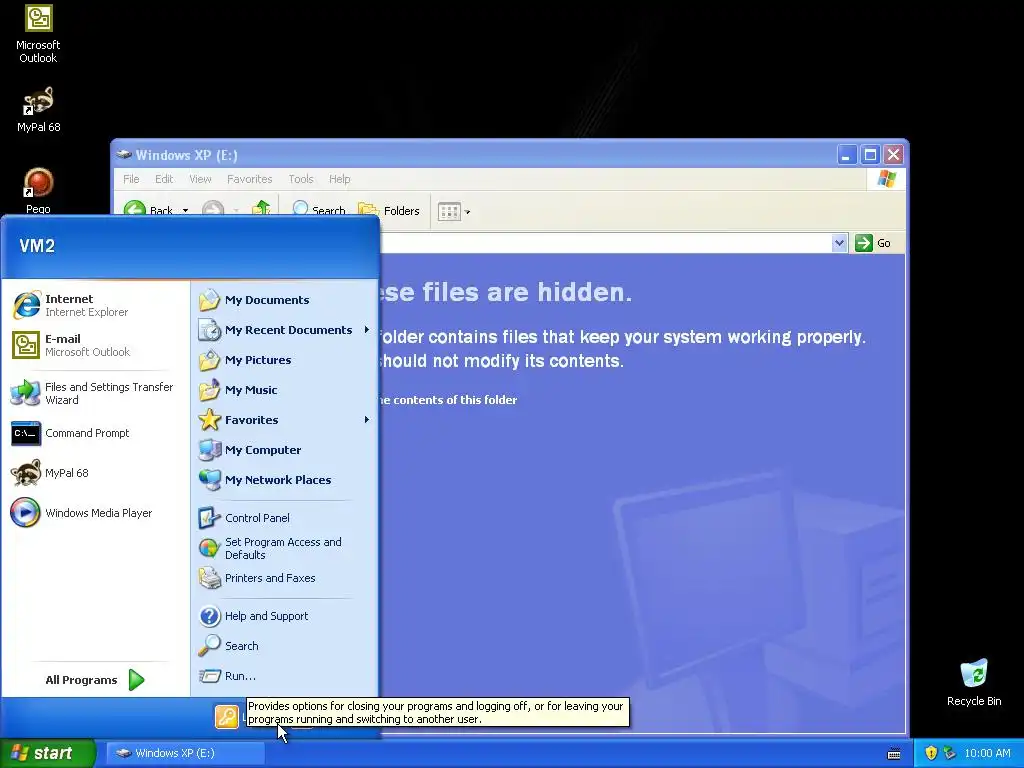
Task: Click the network connection tray icon
Action: (950, 753)
